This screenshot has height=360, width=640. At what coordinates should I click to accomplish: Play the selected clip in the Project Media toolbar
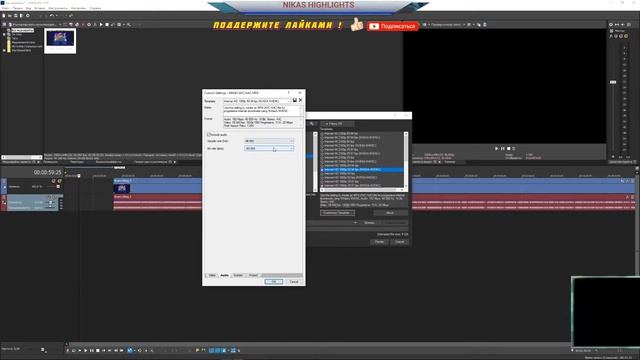[x=101, y=24]
